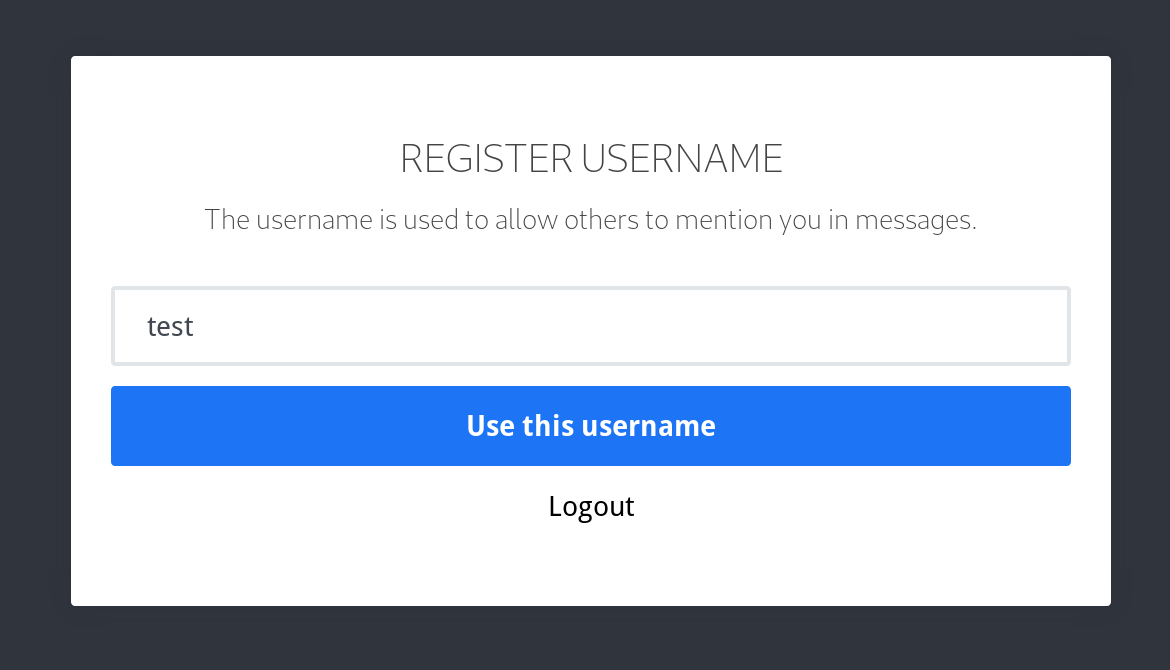This screenshot has height=670, width=1170.
Task: Click the mention explanation text
Action: click(x=590, y=219)
